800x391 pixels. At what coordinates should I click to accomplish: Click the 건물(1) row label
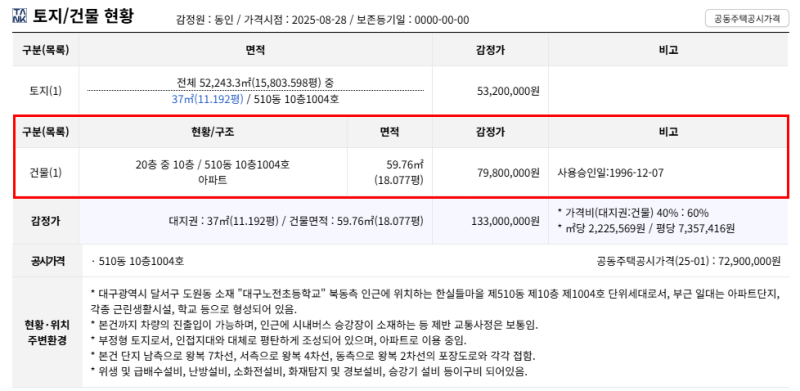tap(45, 173)
